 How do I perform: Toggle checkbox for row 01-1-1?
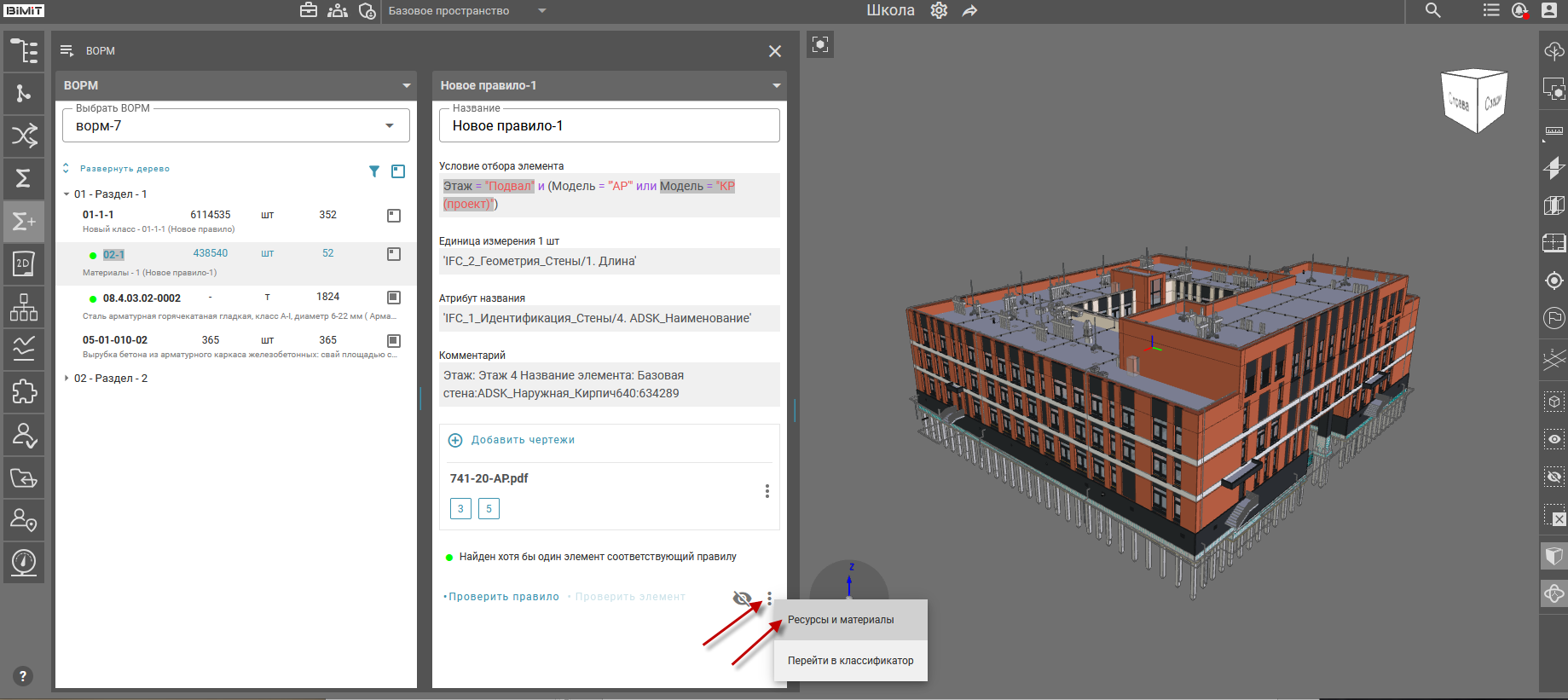394,216
